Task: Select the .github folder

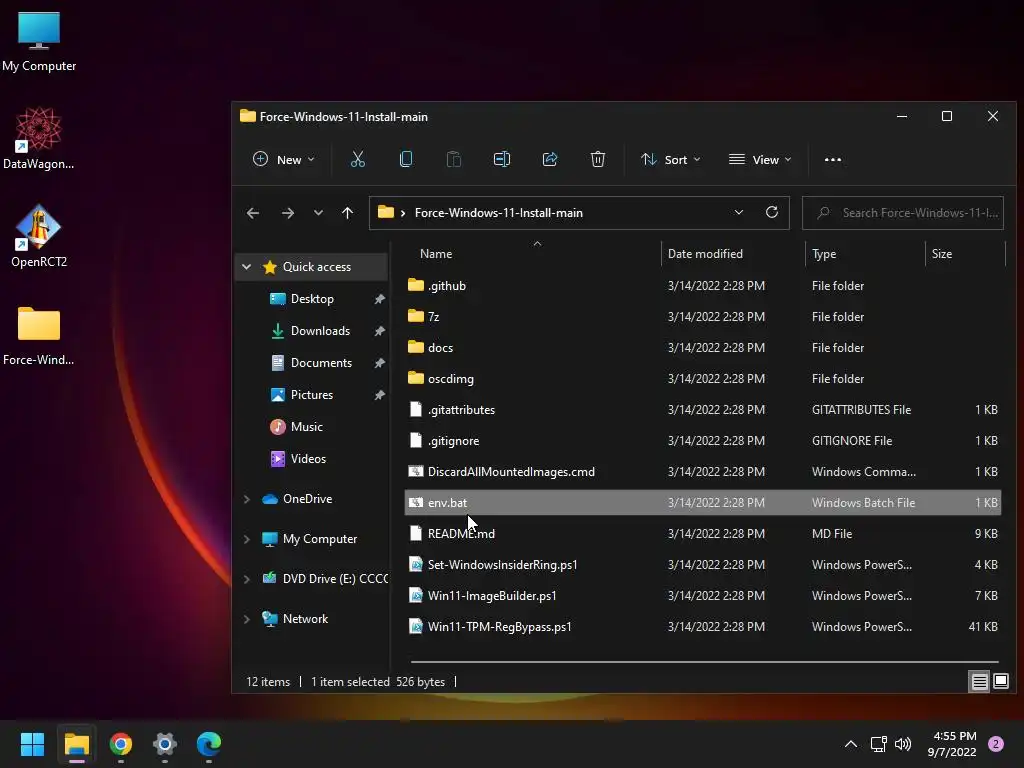Action: [703, 285]
